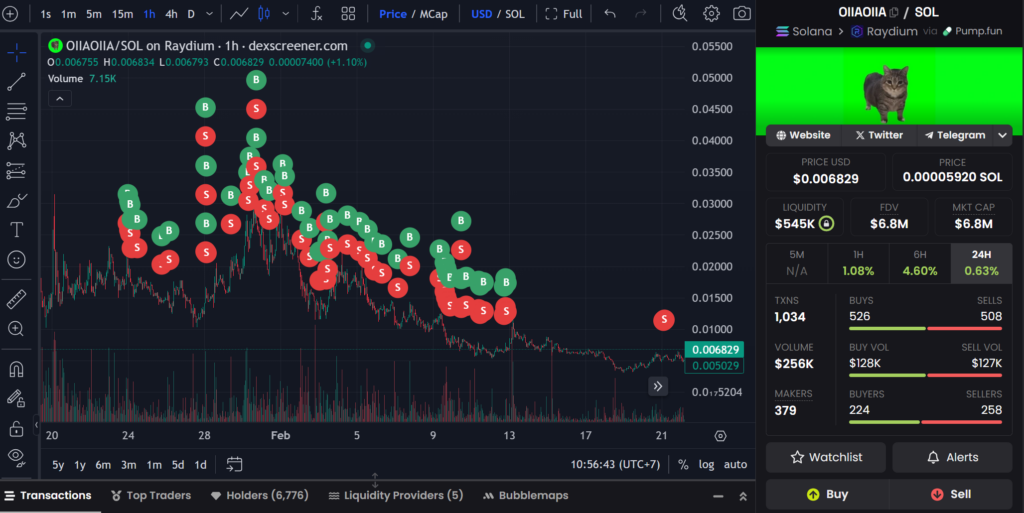Open the indicators fx menu
This screenshot has width=1024, height=513.
coord(317,14)
